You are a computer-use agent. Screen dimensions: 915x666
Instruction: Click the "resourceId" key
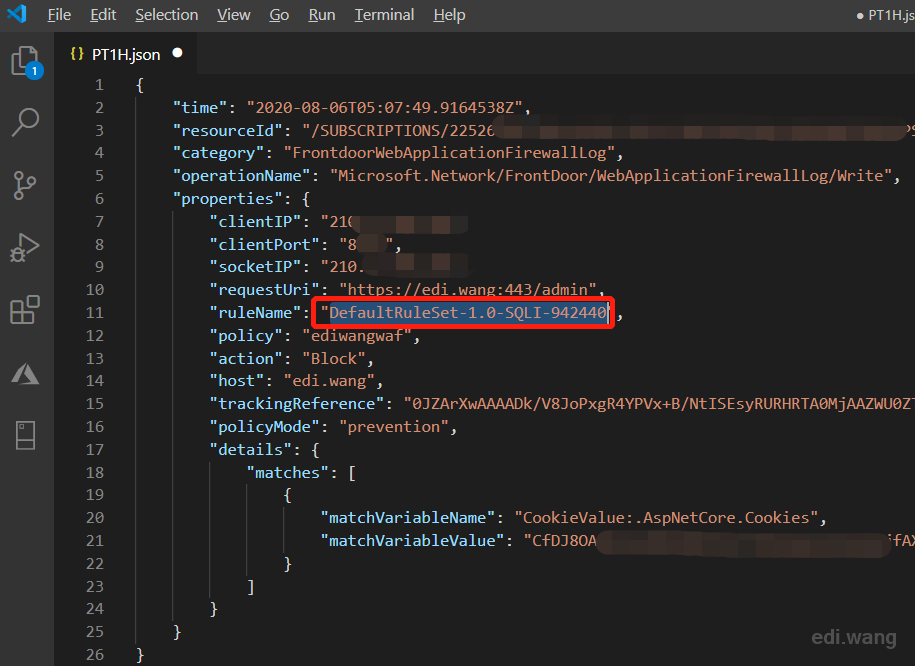pyautogui.click(x=228, y=131)
